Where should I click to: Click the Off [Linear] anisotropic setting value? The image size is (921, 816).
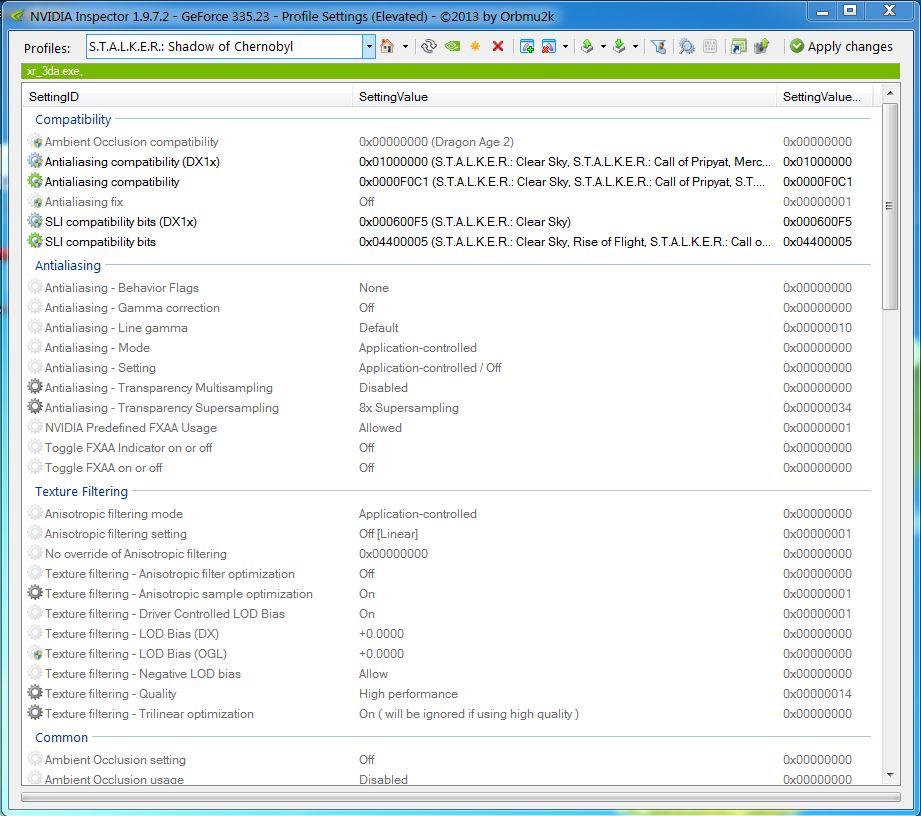pos(388,534)
